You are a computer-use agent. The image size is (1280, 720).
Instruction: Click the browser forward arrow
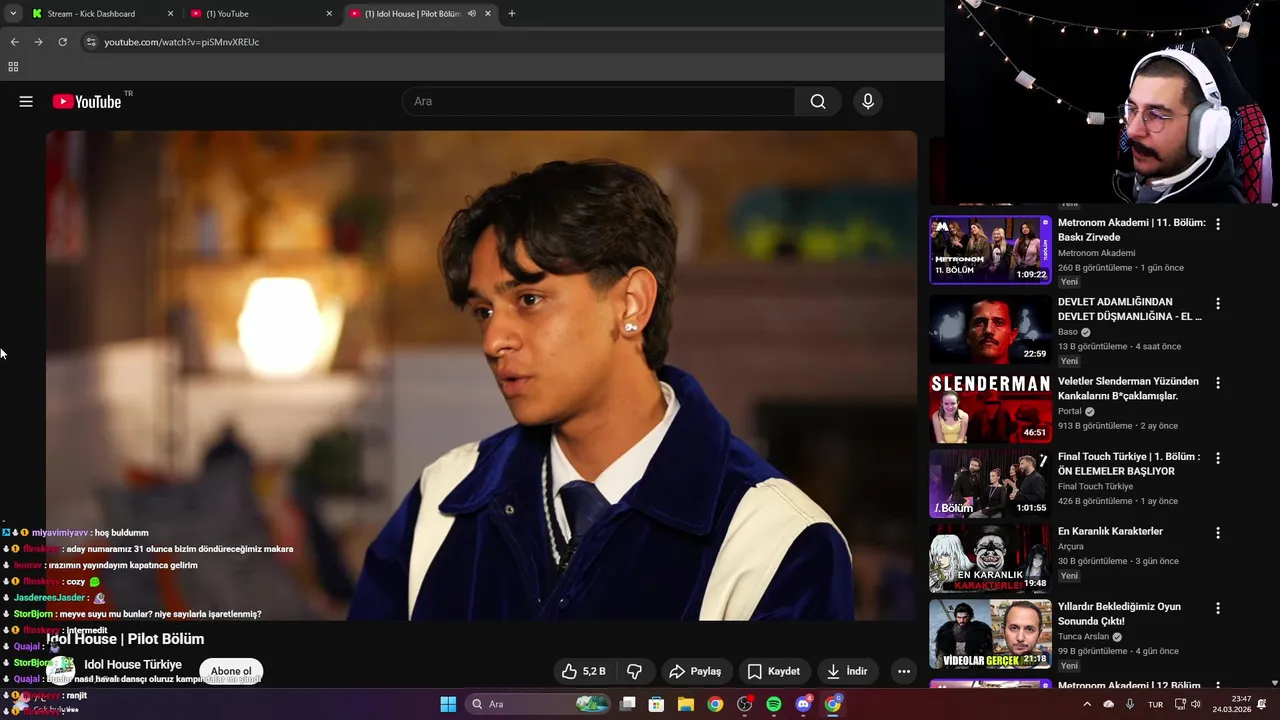click(x=38, y=42)
